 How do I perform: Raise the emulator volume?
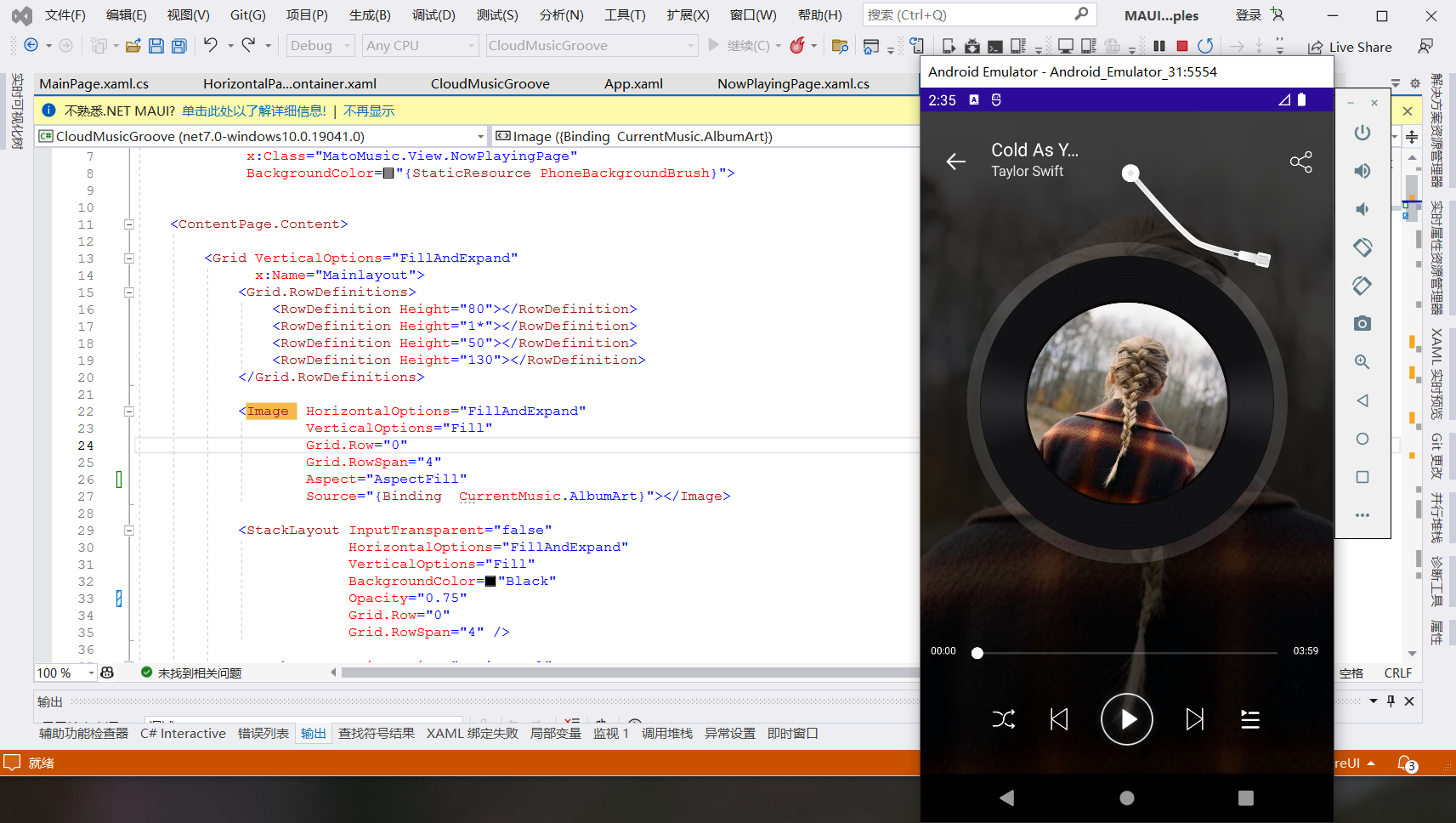1362,171
